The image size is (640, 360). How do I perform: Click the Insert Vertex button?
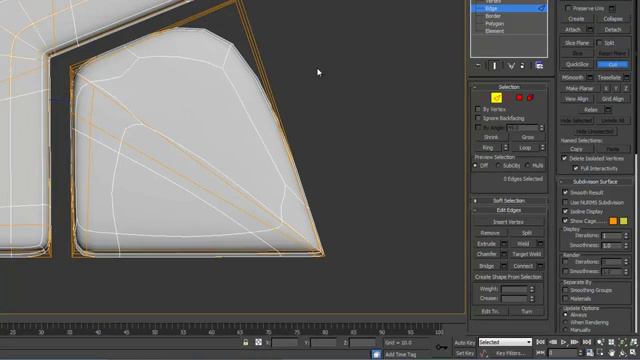(x=508, y=222)
